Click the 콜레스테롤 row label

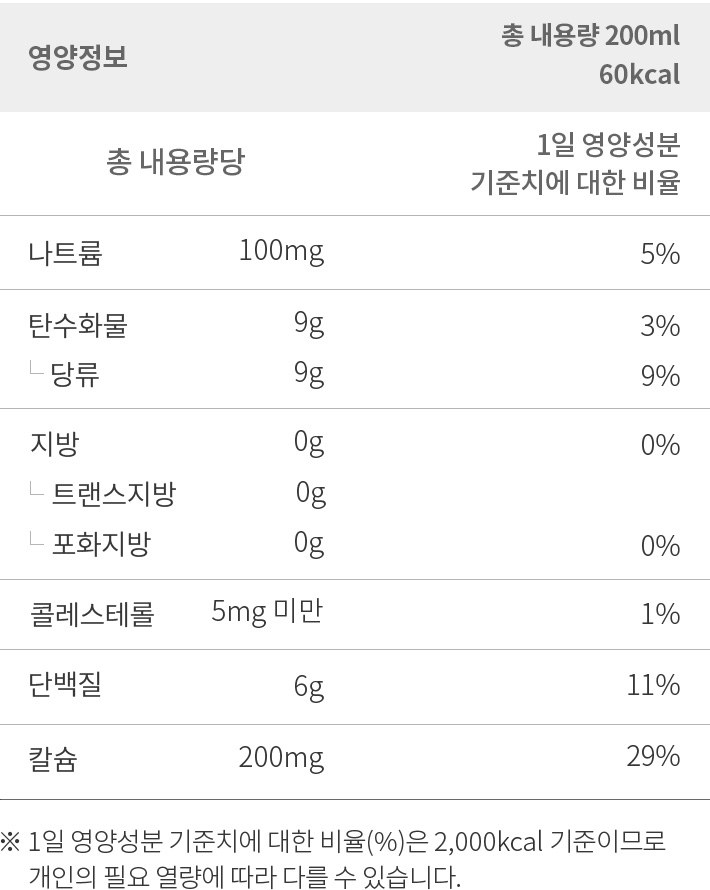pyautogui.click(x=91, y=615)
